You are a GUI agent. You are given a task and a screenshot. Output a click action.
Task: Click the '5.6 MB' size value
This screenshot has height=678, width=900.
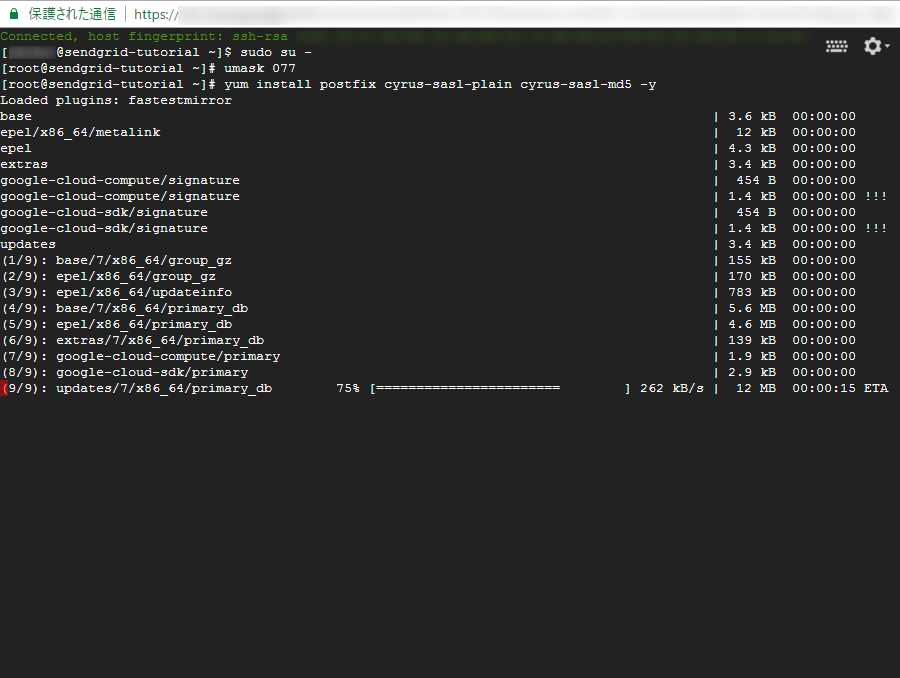[x=752, y=309]
